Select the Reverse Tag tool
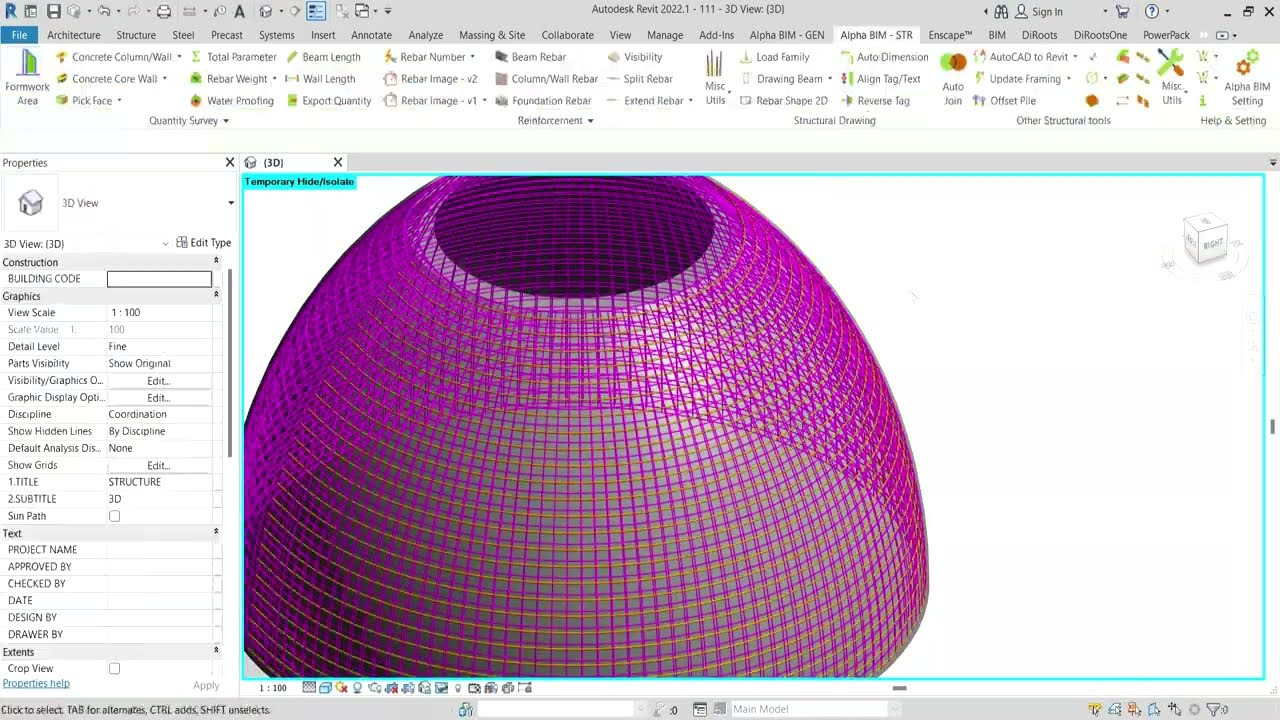This screenshot has width=1280, height=720. (x=875, y=101)
